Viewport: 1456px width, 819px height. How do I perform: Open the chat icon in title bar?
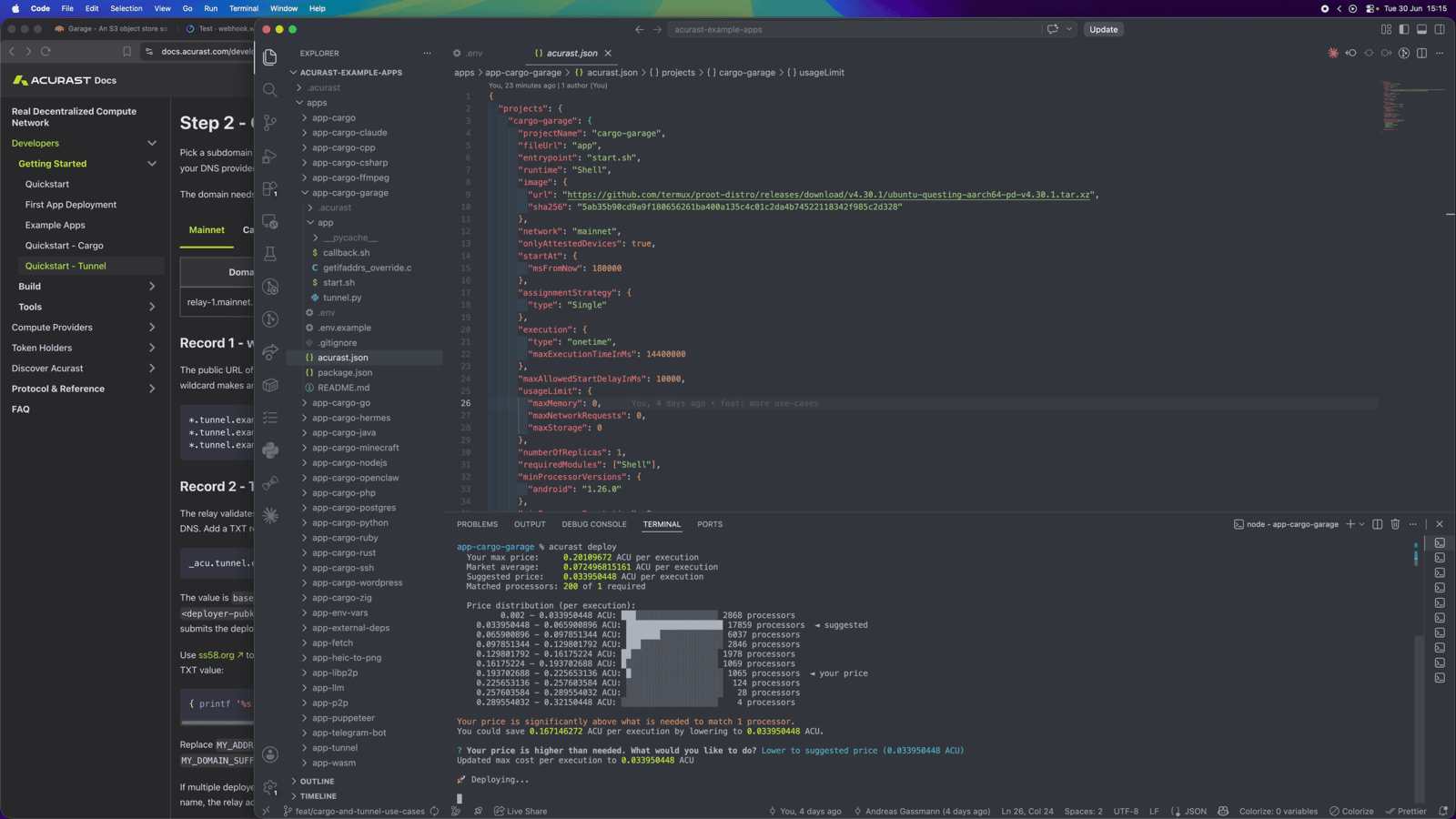point(1053,29)
